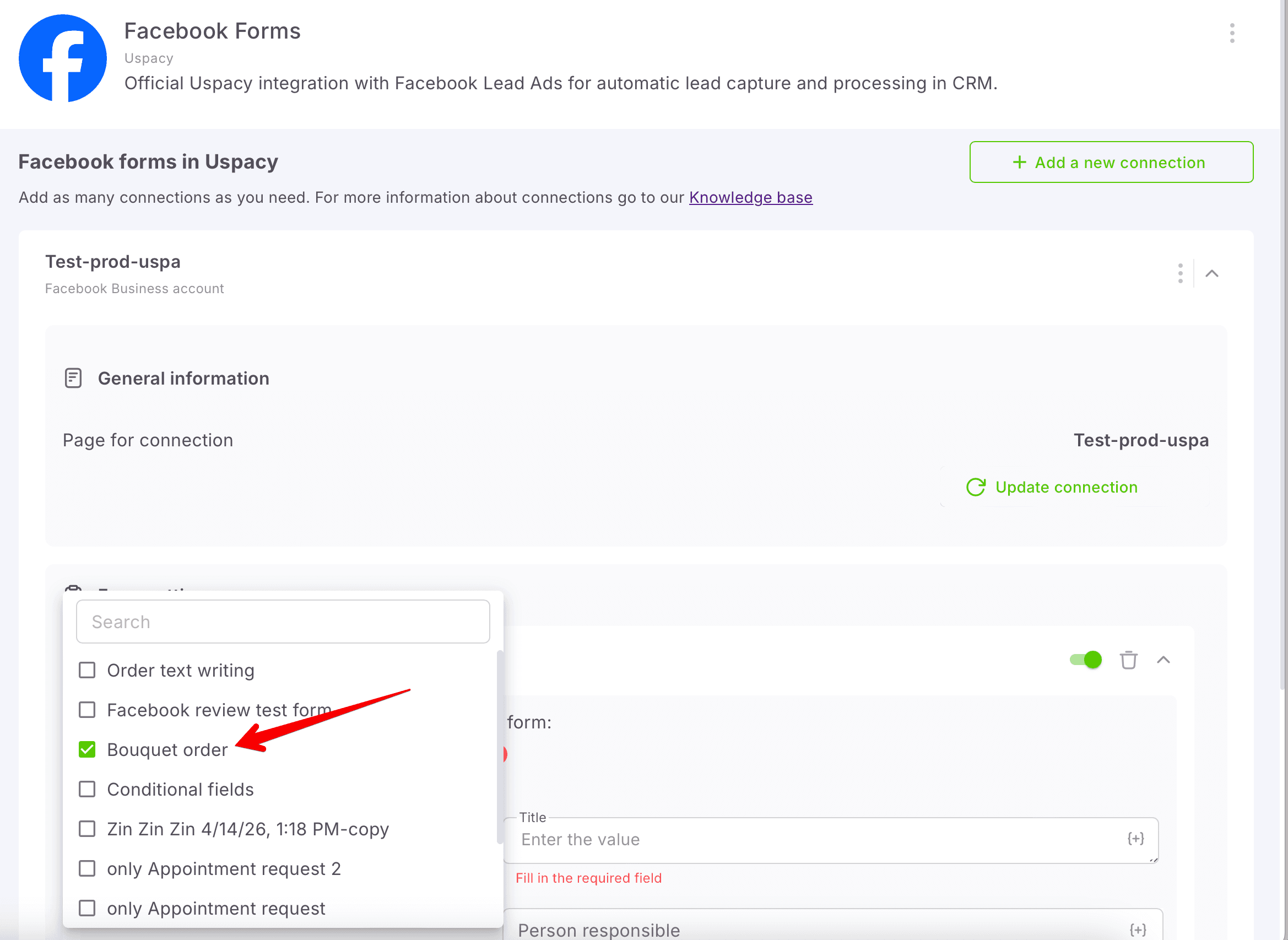Click the Title value input field
This screenshot has height=940, width=1288.
[831, 840]
